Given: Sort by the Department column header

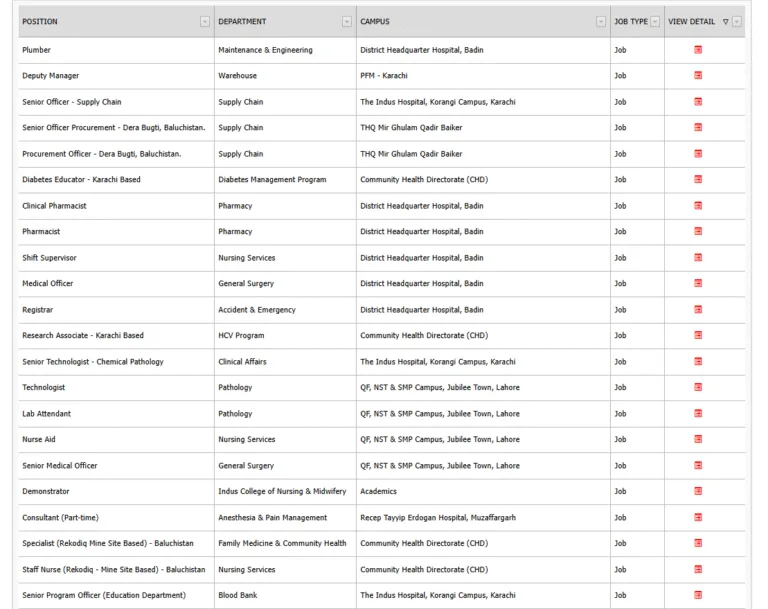Looking at the screenshot, I should tap(242, 22).
